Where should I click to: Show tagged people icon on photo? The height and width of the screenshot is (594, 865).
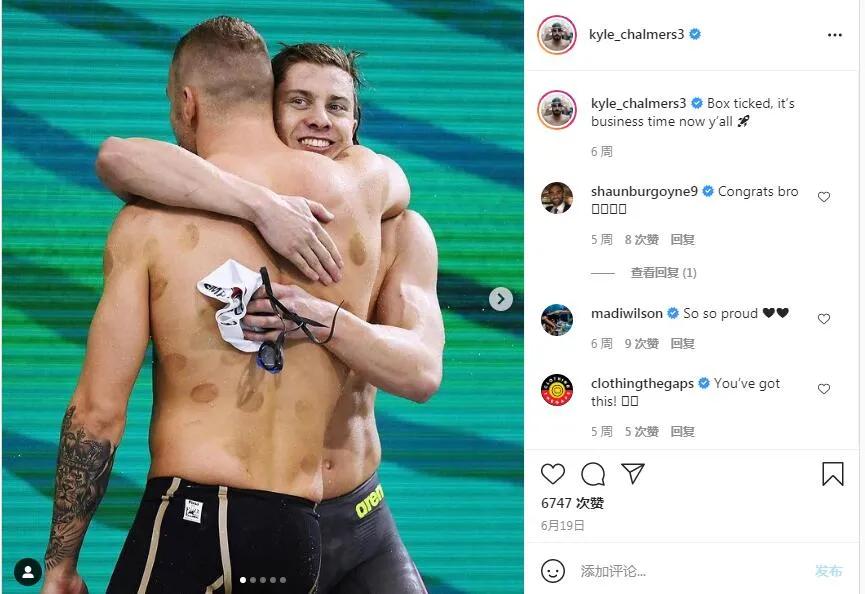pyautogui.click(x=28, y=572)
